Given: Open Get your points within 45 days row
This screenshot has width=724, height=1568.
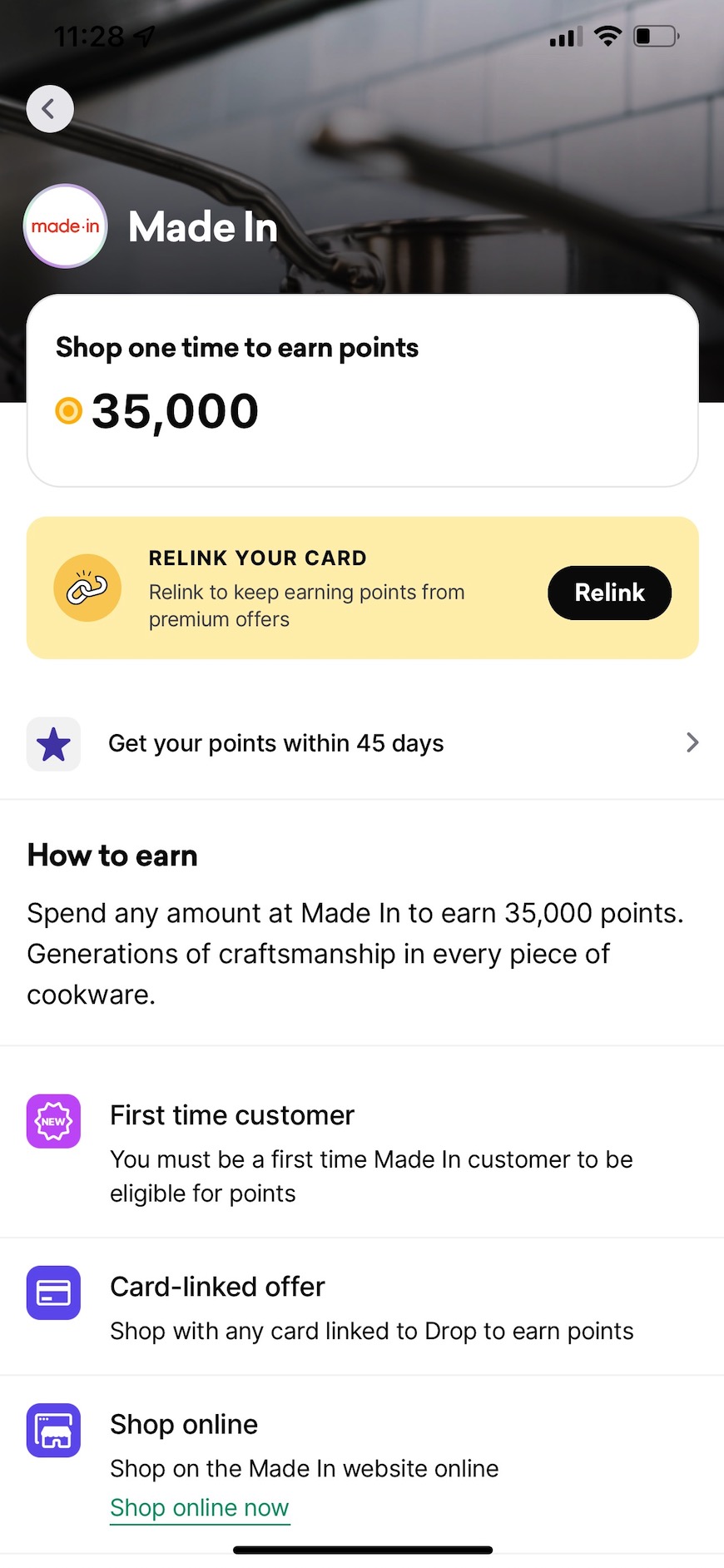Looking at the screenshot, I should [x=276, y=743].
